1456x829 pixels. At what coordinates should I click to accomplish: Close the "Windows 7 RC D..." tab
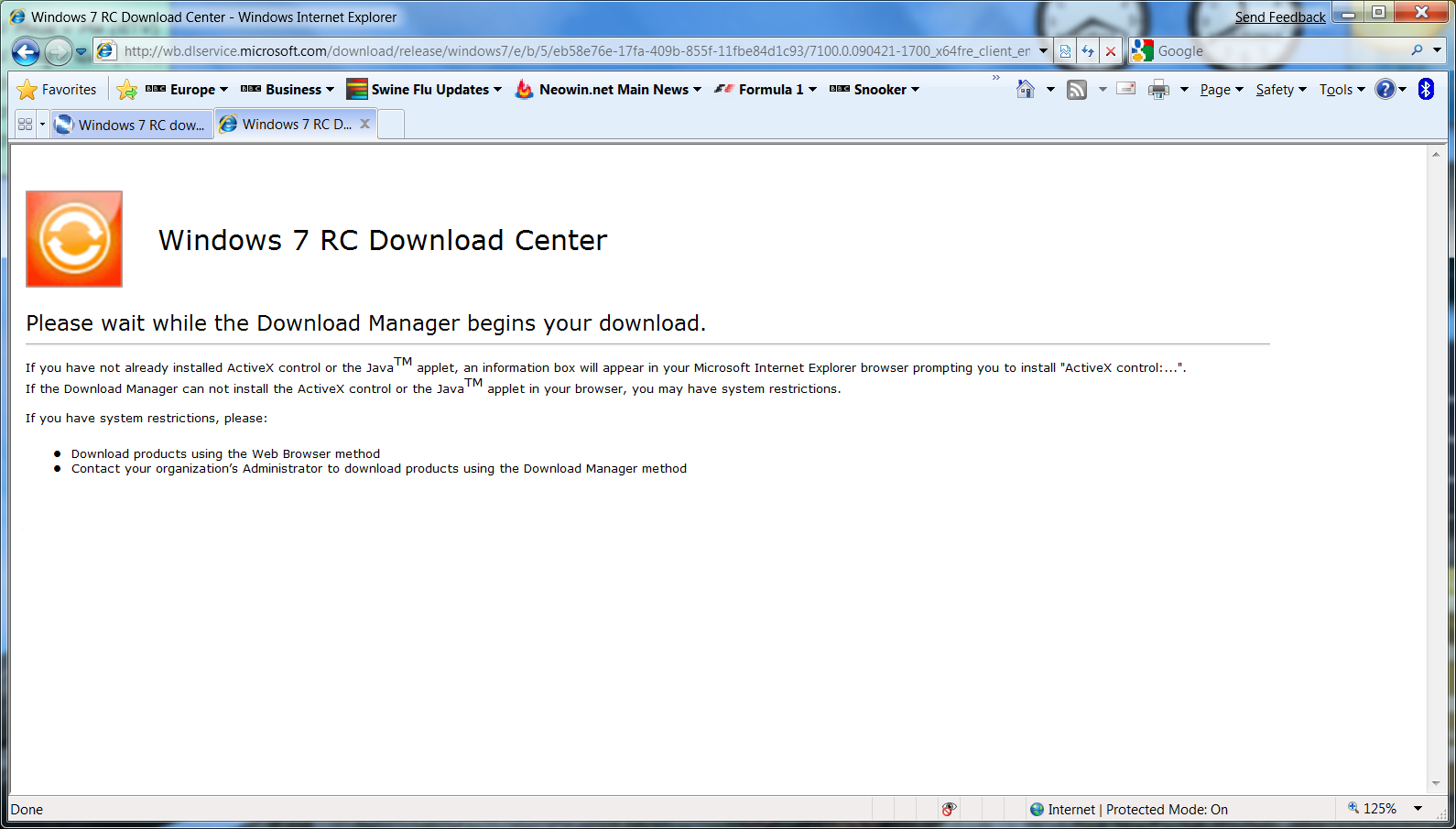364,124
